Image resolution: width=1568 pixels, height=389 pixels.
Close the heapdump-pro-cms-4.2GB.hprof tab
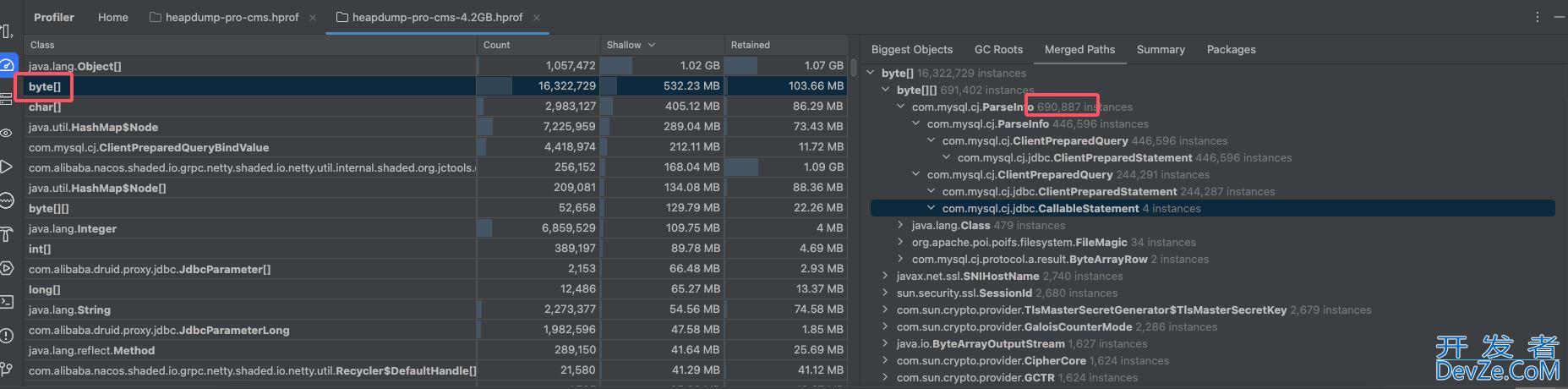coord(537,17)
